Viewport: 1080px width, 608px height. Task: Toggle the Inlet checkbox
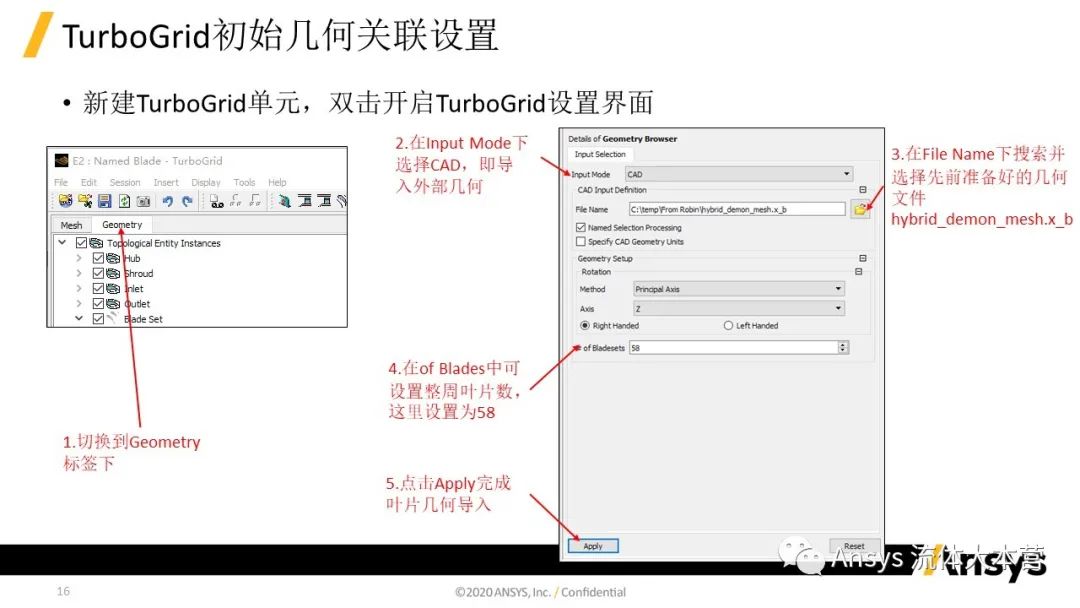98,289
